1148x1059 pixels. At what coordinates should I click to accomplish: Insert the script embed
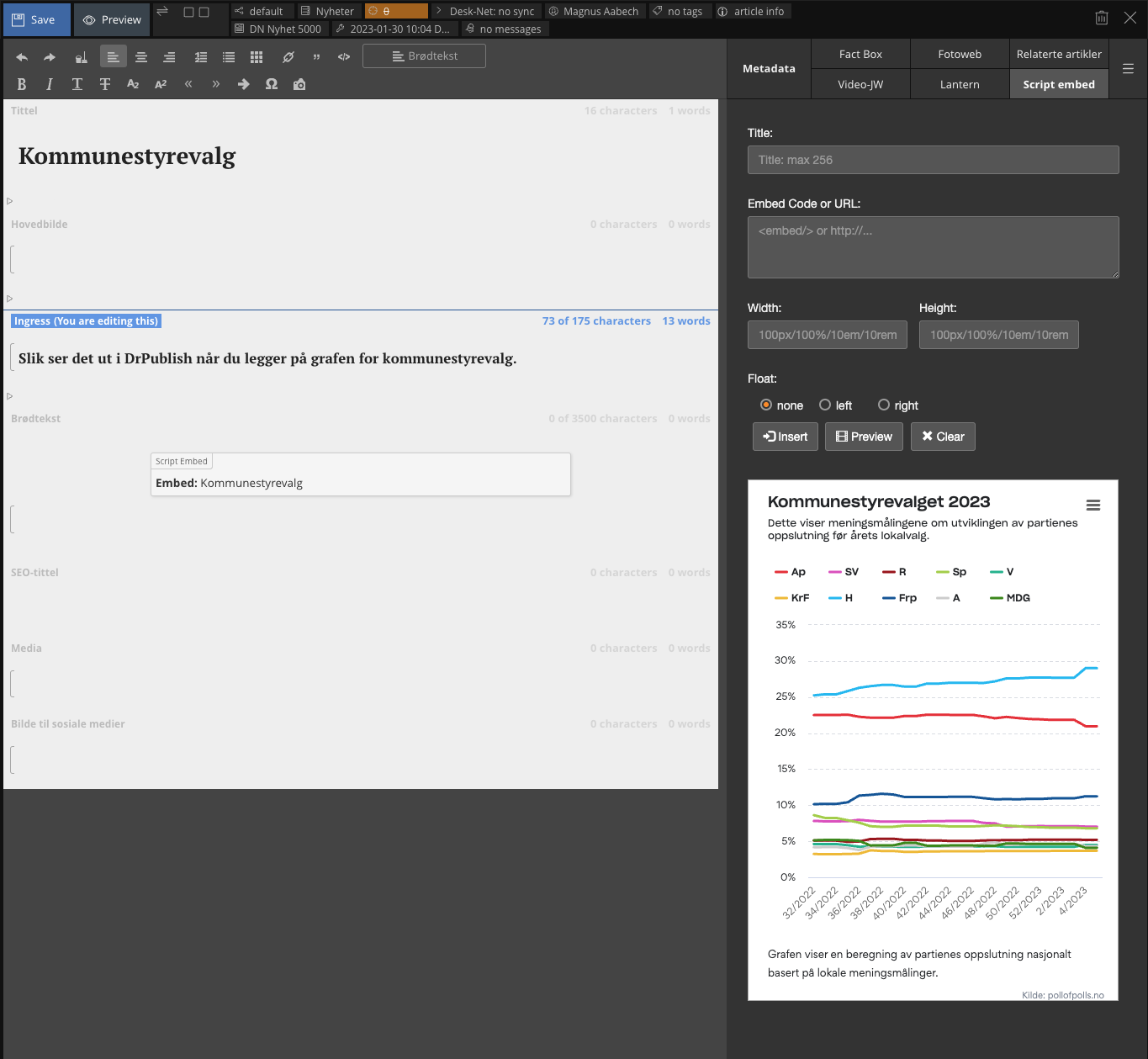786,437
